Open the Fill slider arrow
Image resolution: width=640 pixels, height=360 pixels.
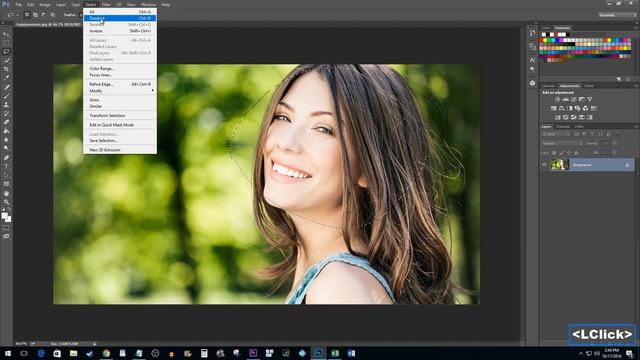pos(615,153)
